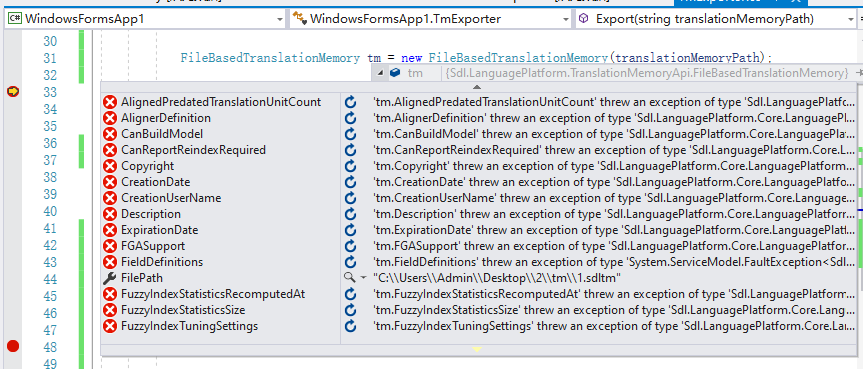Click the wrench icon next to FilePath
Viewport: 863px width, 369px height.
110,278
